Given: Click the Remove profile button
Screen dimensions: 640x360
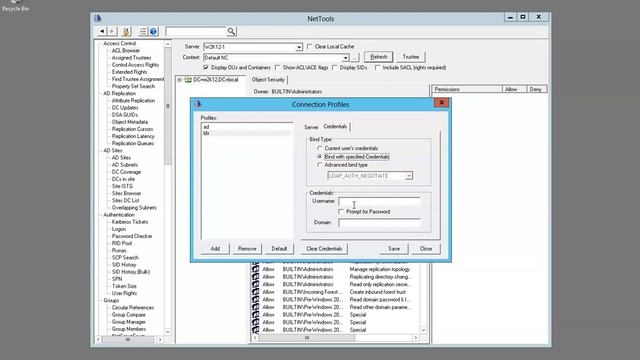Looking at the screenshot, I should click(247, 249).
